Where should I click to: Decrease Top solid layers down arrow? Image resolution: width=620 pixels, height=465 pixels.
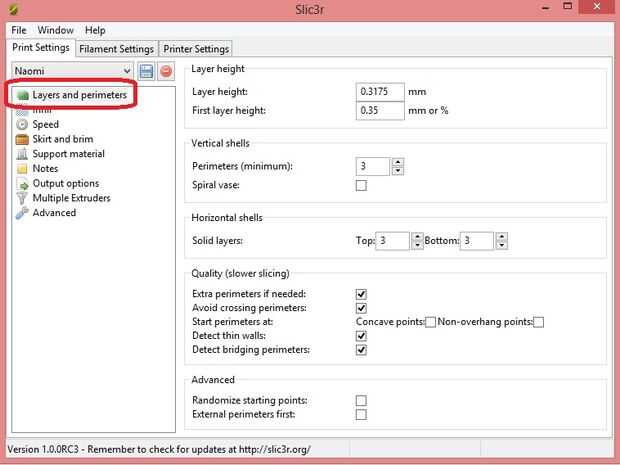[418, 245]
